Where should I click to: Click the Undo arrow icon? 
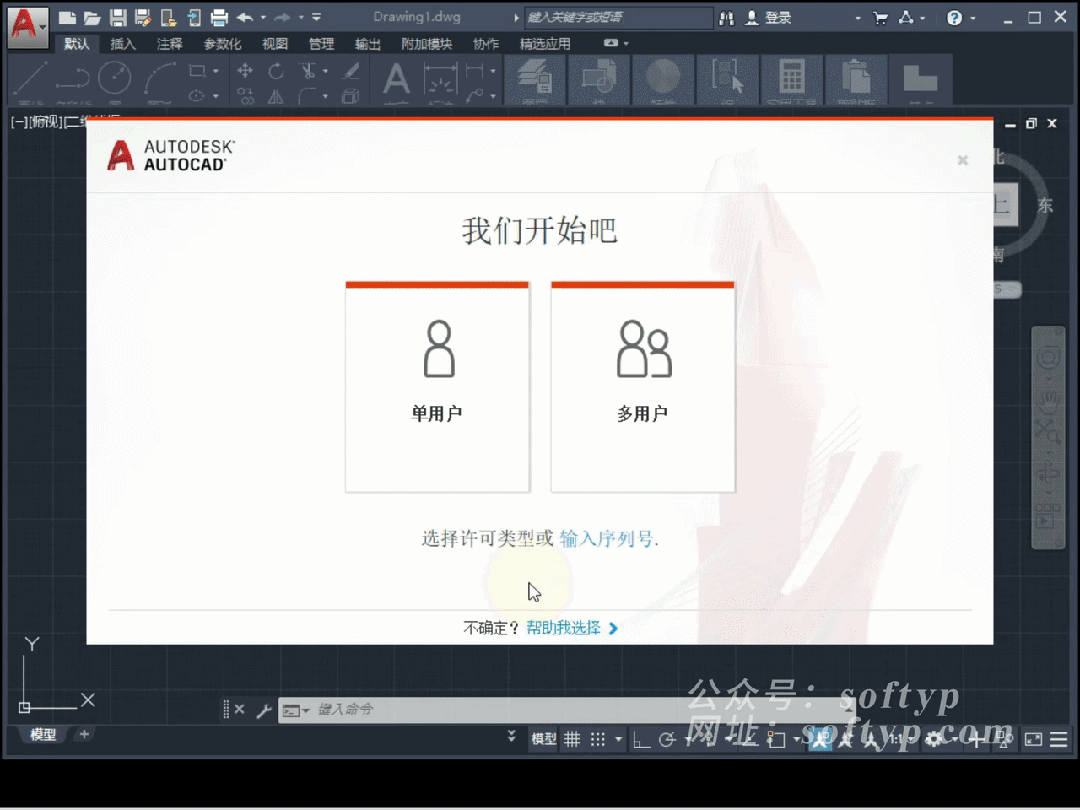(x=245, y=18)
